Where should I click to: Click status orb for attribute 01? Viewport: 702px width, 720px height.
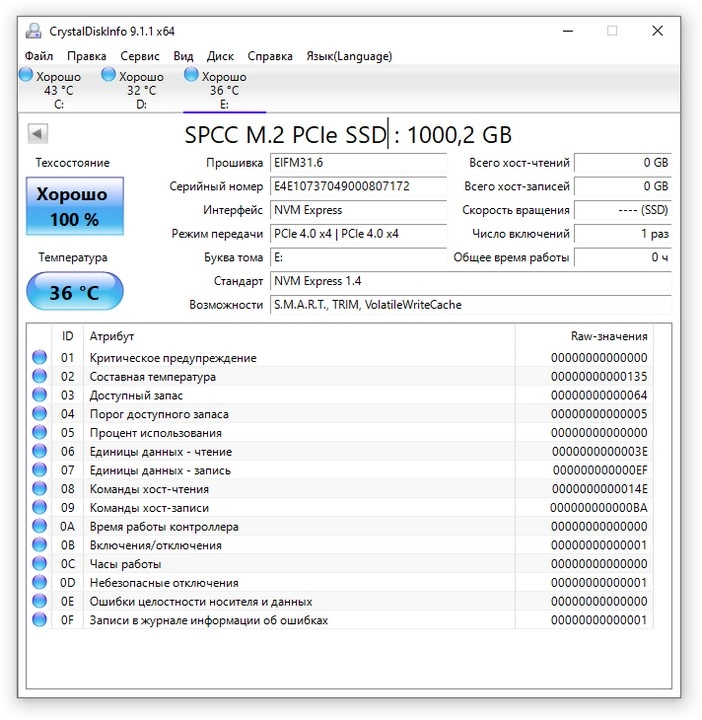[x=39, y=357]
